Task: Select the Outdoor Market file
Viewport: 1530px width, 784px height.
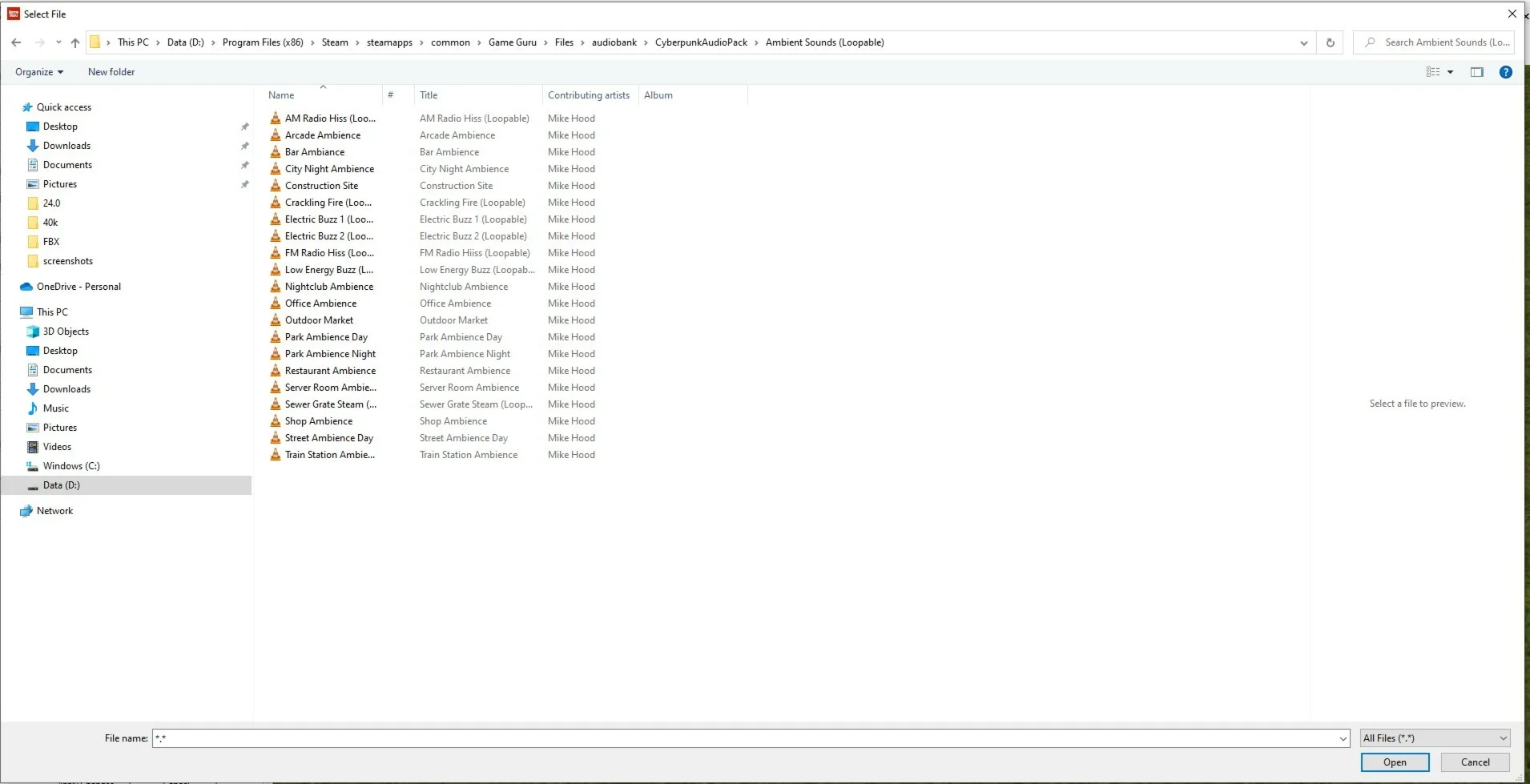Action: pos(319,320)
